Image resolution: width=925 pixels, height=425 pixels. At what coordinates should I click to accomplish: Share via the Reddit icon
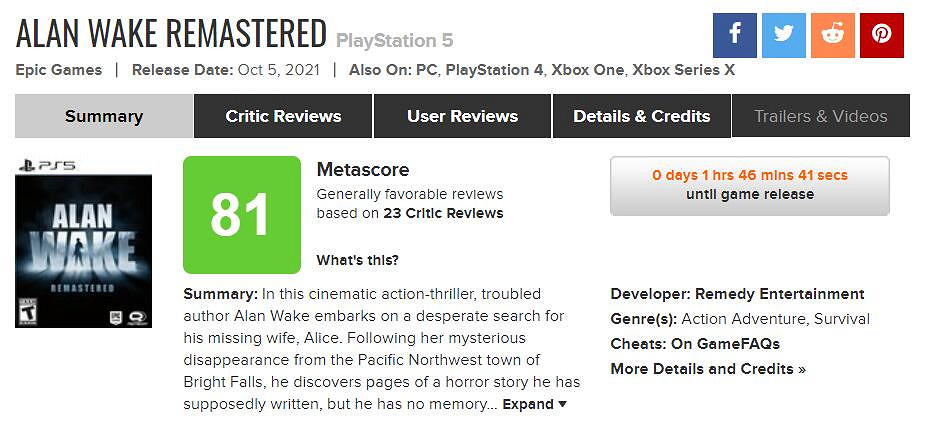pyautogui.click(x=832, y=35)
